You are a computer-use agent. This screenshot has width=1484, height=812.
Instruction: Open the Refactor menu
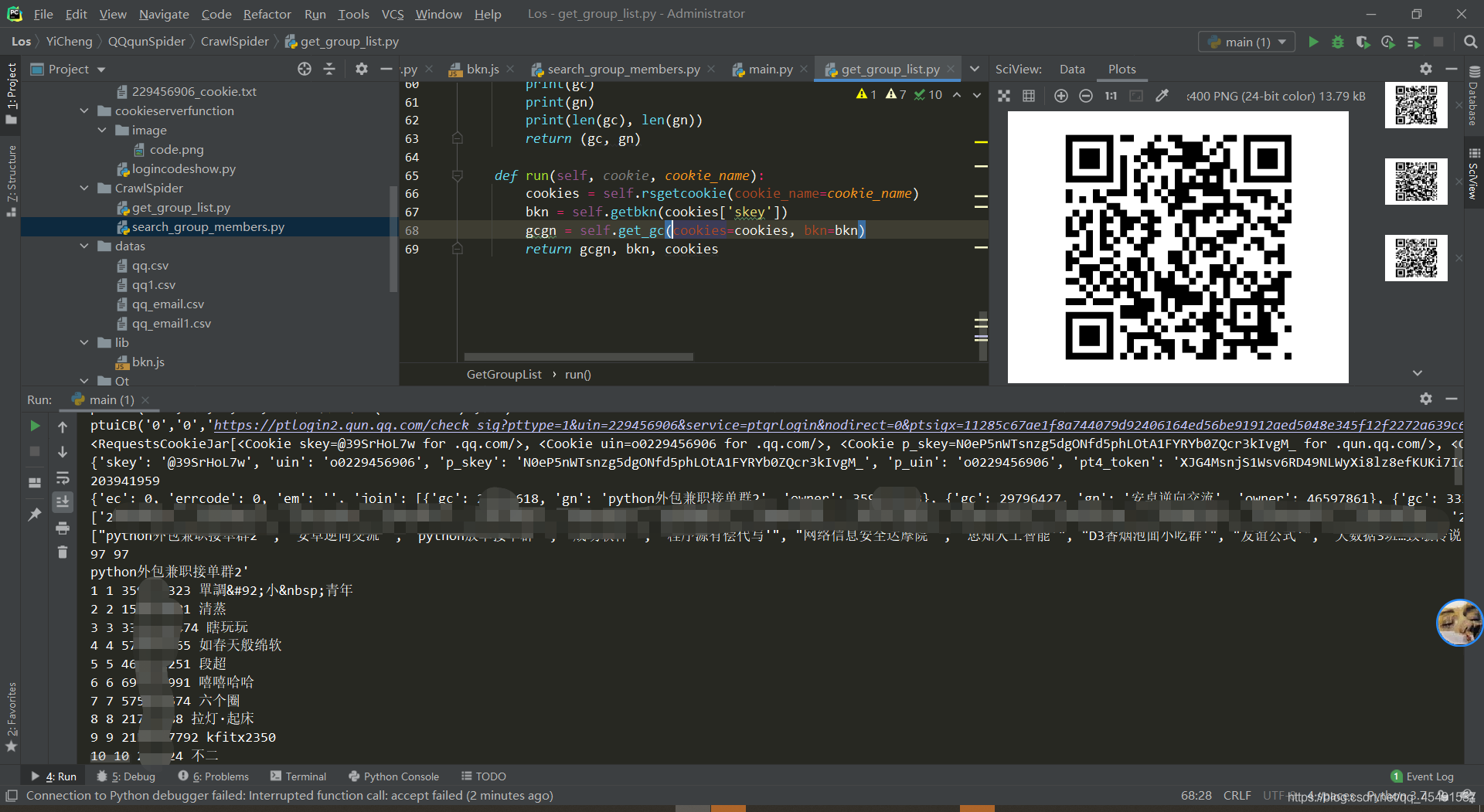point(267,14)
